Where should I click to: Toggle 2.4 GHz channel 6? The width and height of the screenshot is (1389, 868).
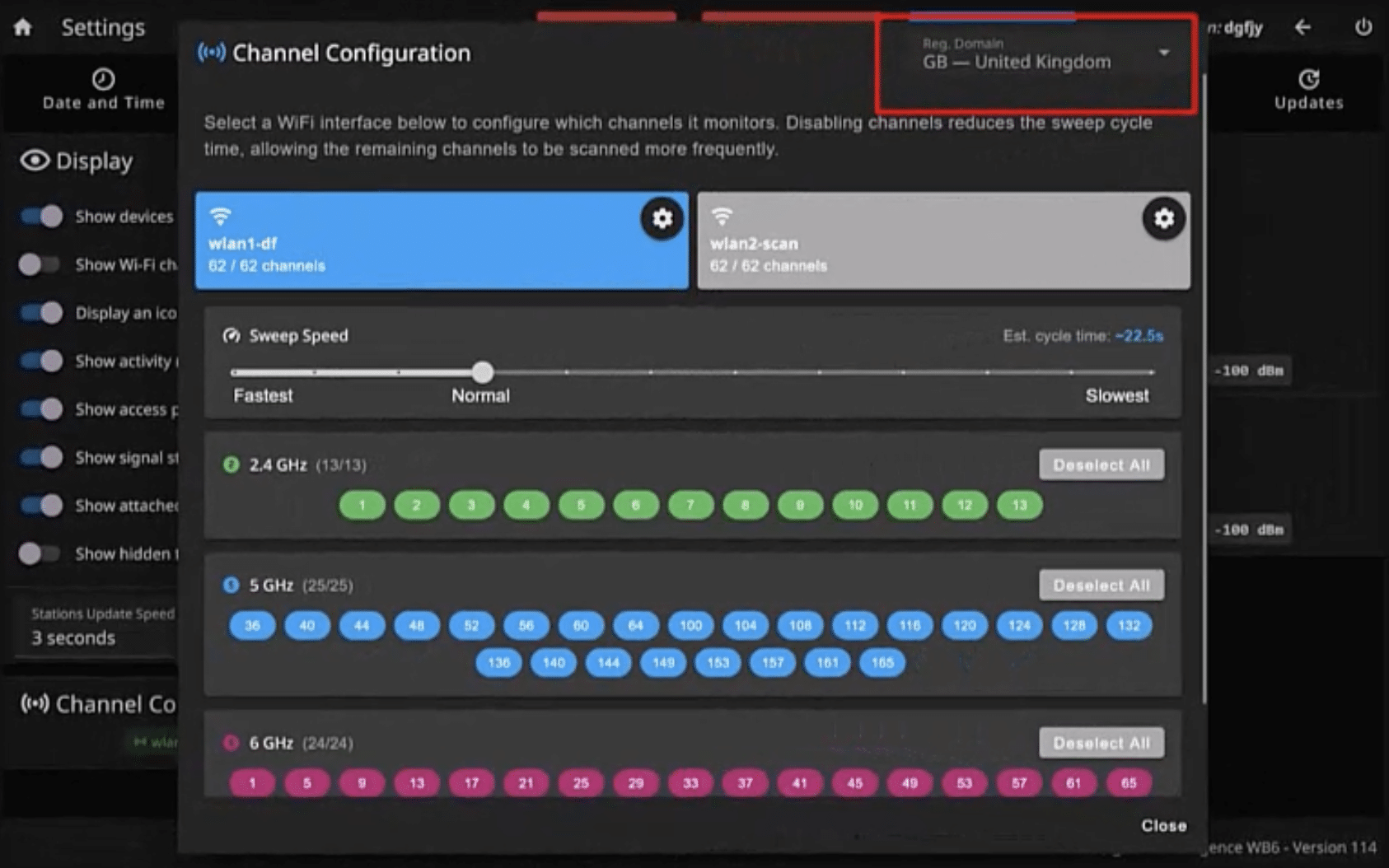[x=635, y=505]
